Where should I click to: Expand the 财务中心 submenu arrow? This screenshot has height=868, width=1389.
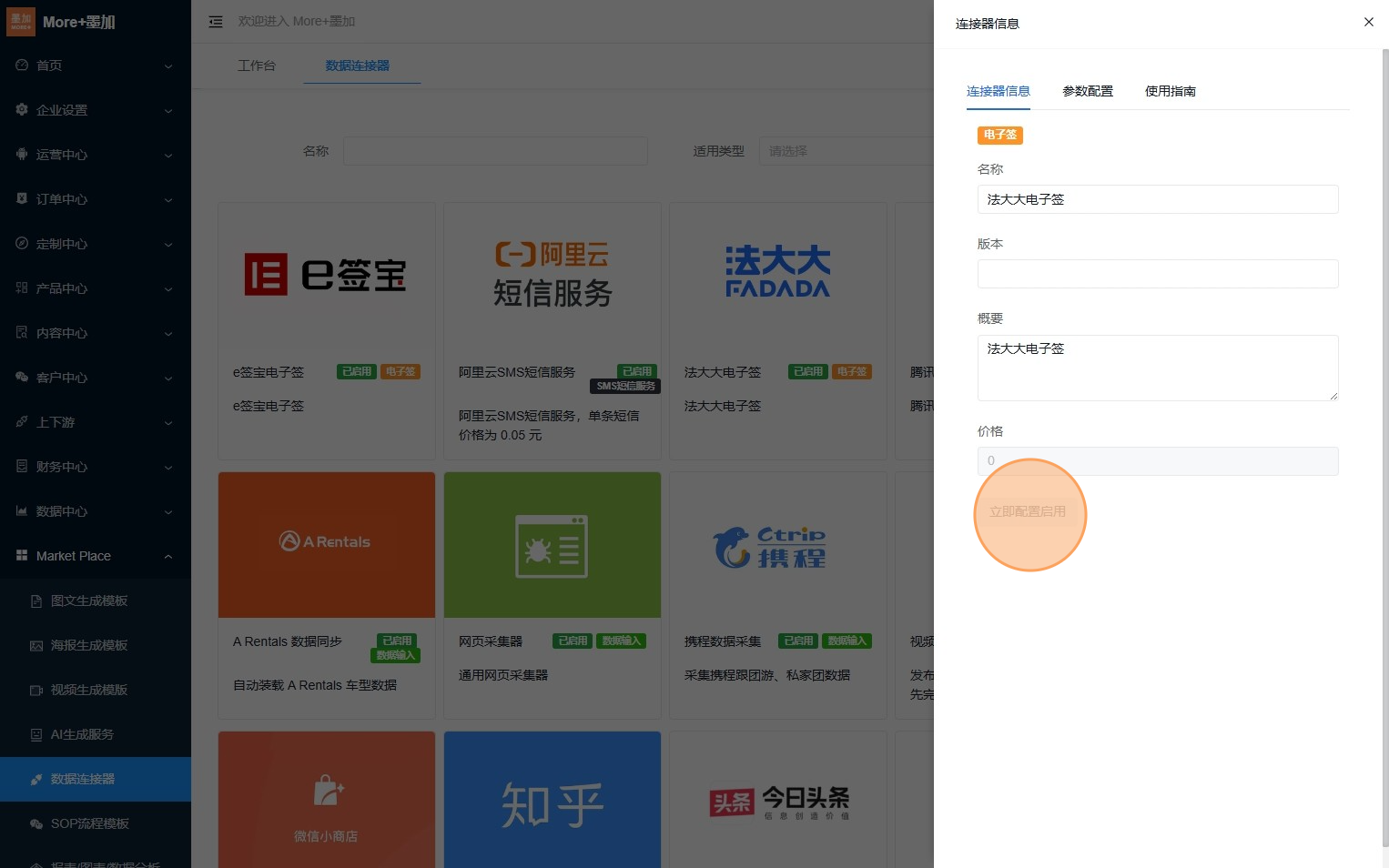click(x=168, y=468)
